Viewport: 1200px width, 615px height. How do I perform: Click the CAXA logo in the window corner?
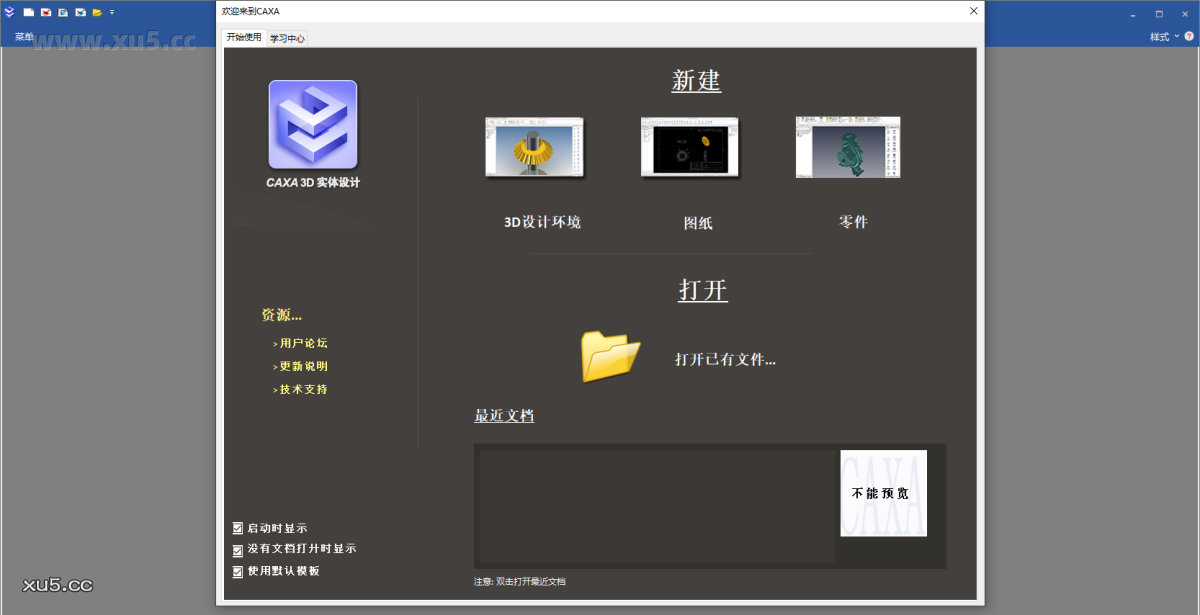tap(10, 12)
